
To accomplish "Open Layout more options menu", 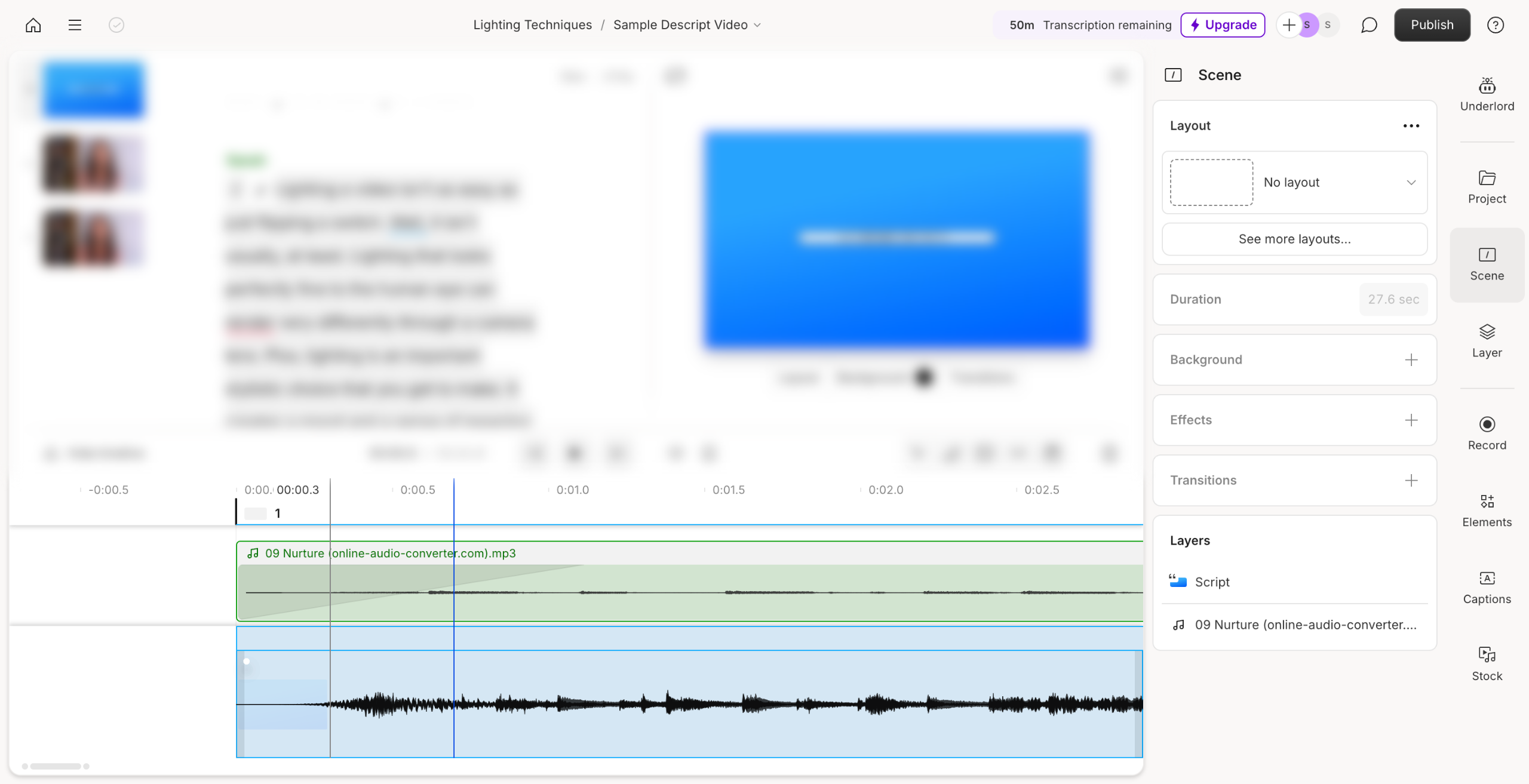I will pyautogui.click(x=1411, y=125).
